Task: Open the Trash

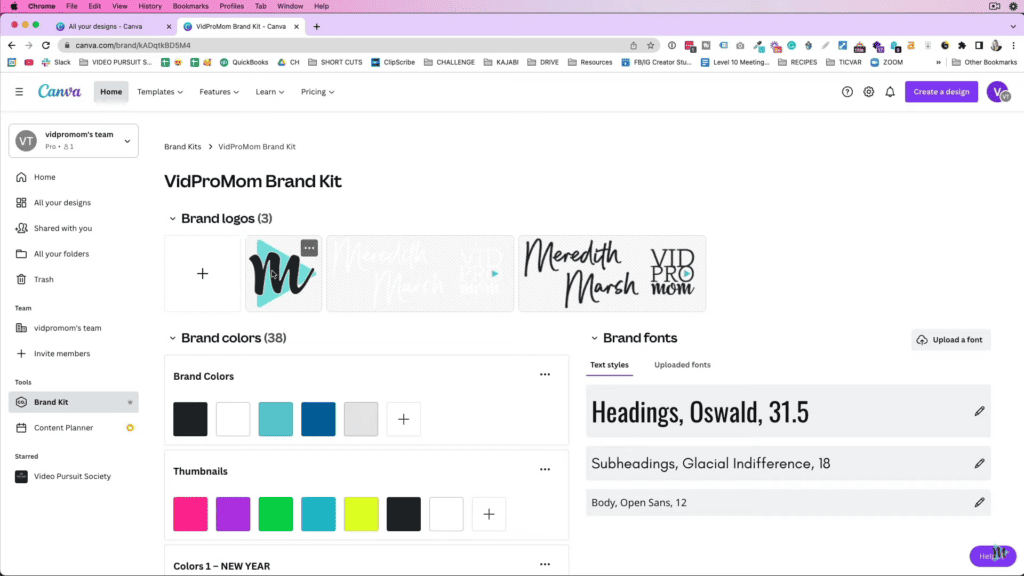Action: [x=44, y=280]
